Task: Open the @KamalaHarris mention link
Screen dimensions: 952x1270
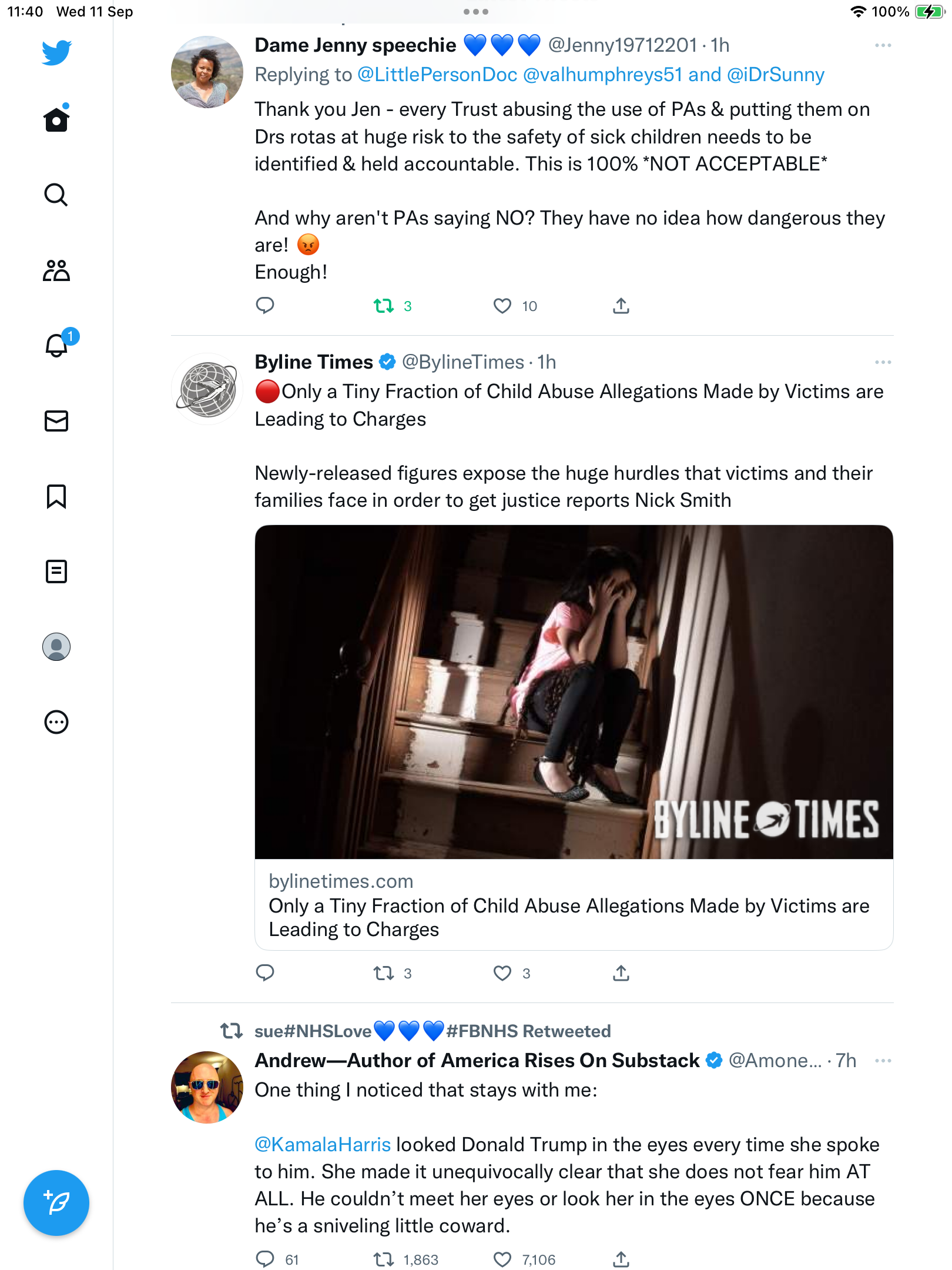Action: click(323, 1145)
